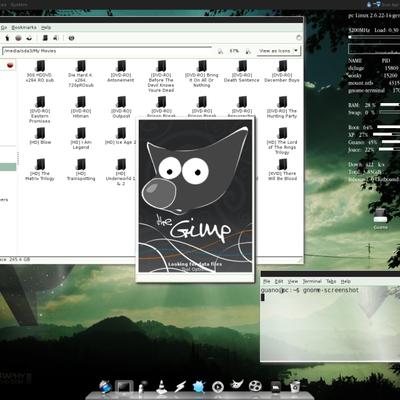Open the View menu in the terminal window
Viewport: 400px width, 400px height.
(x=293, y=281)
